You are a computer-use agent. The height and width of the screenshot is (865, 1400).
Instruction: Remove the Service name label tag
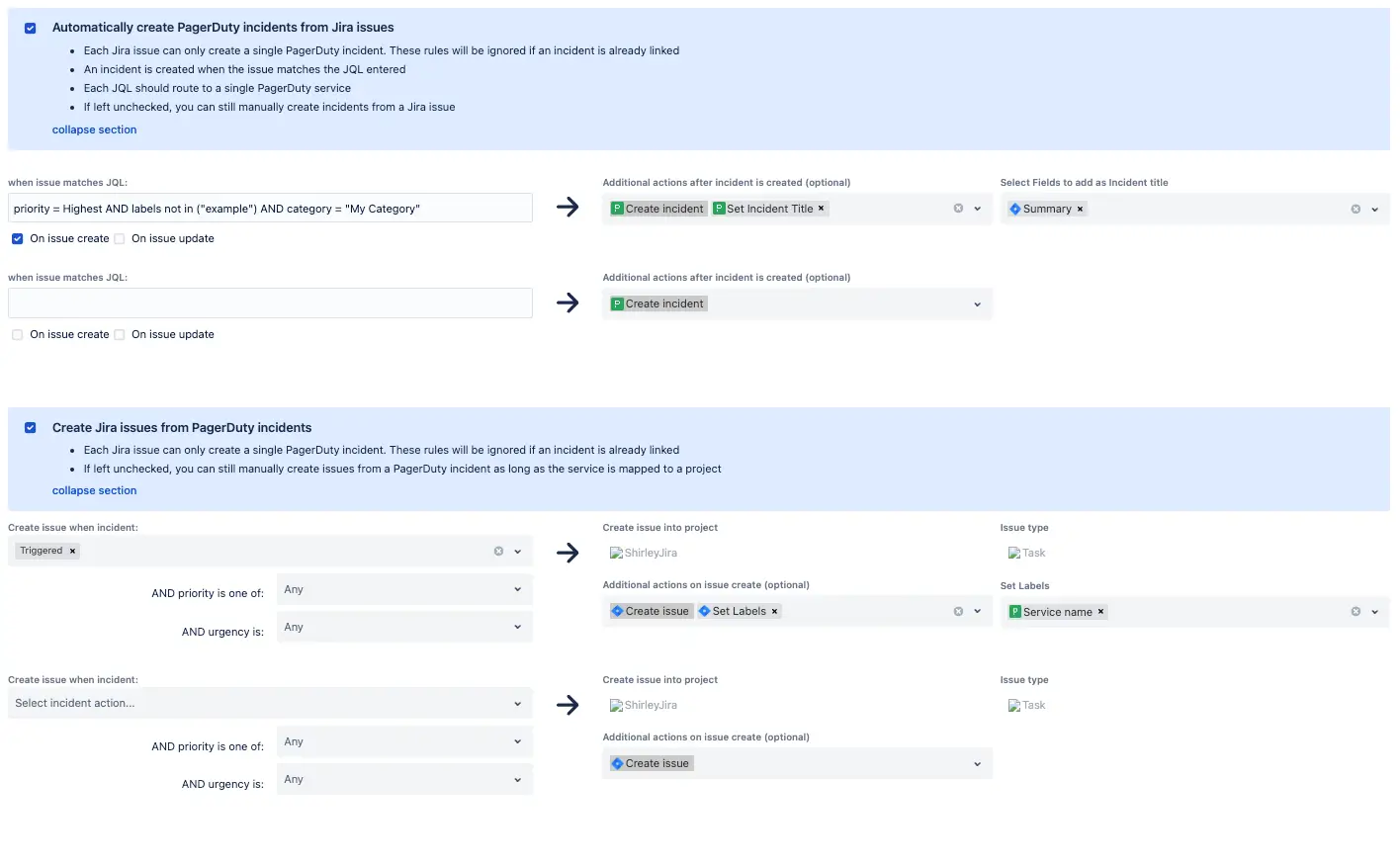point(1100,612)
